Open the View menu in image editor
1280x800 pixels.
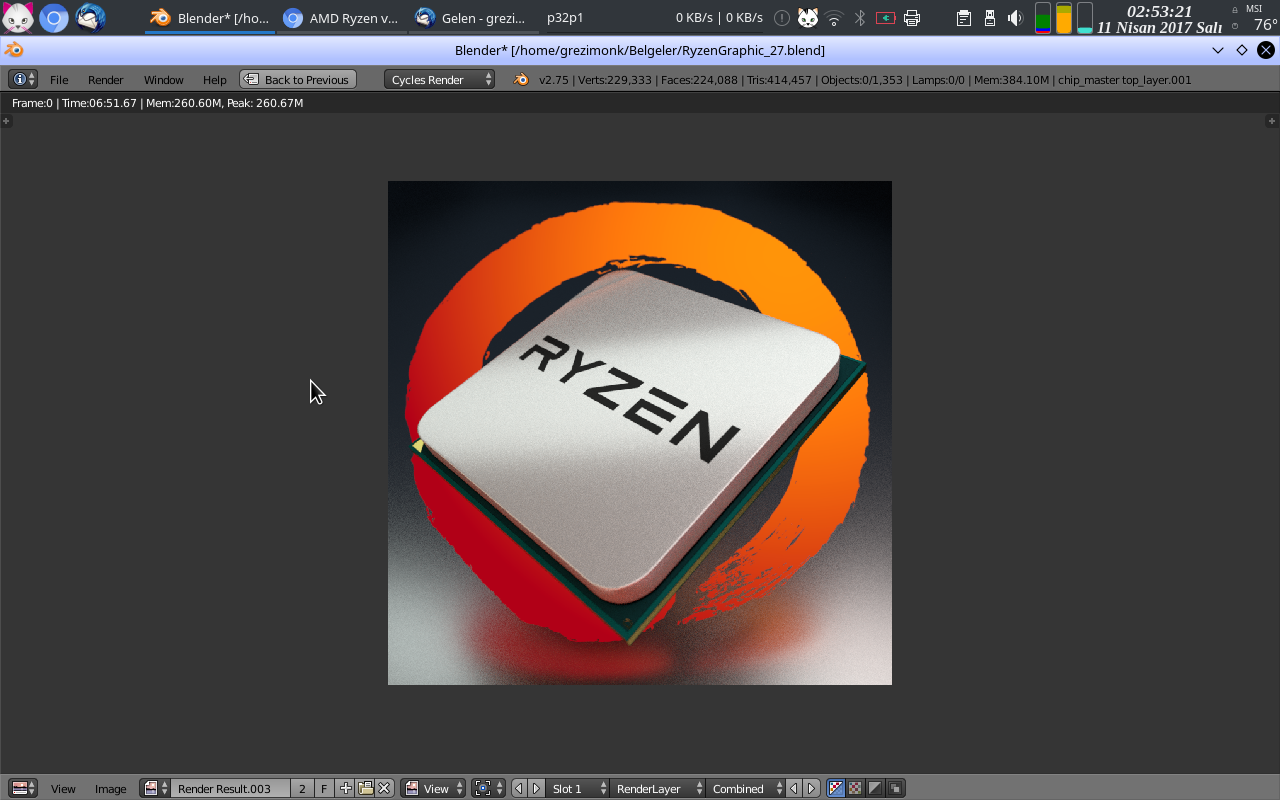[x=63, y=789]
